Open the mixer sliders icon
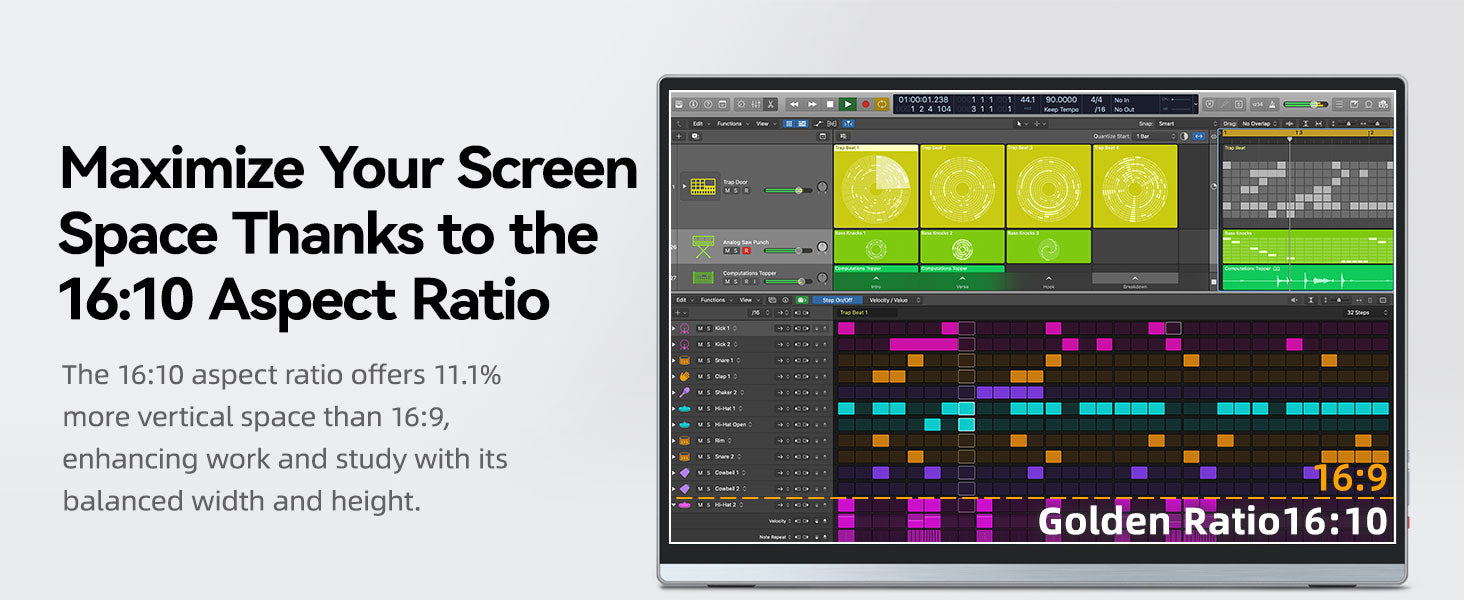The height and width of the screenshot is (600, 1464). point(756,104)
